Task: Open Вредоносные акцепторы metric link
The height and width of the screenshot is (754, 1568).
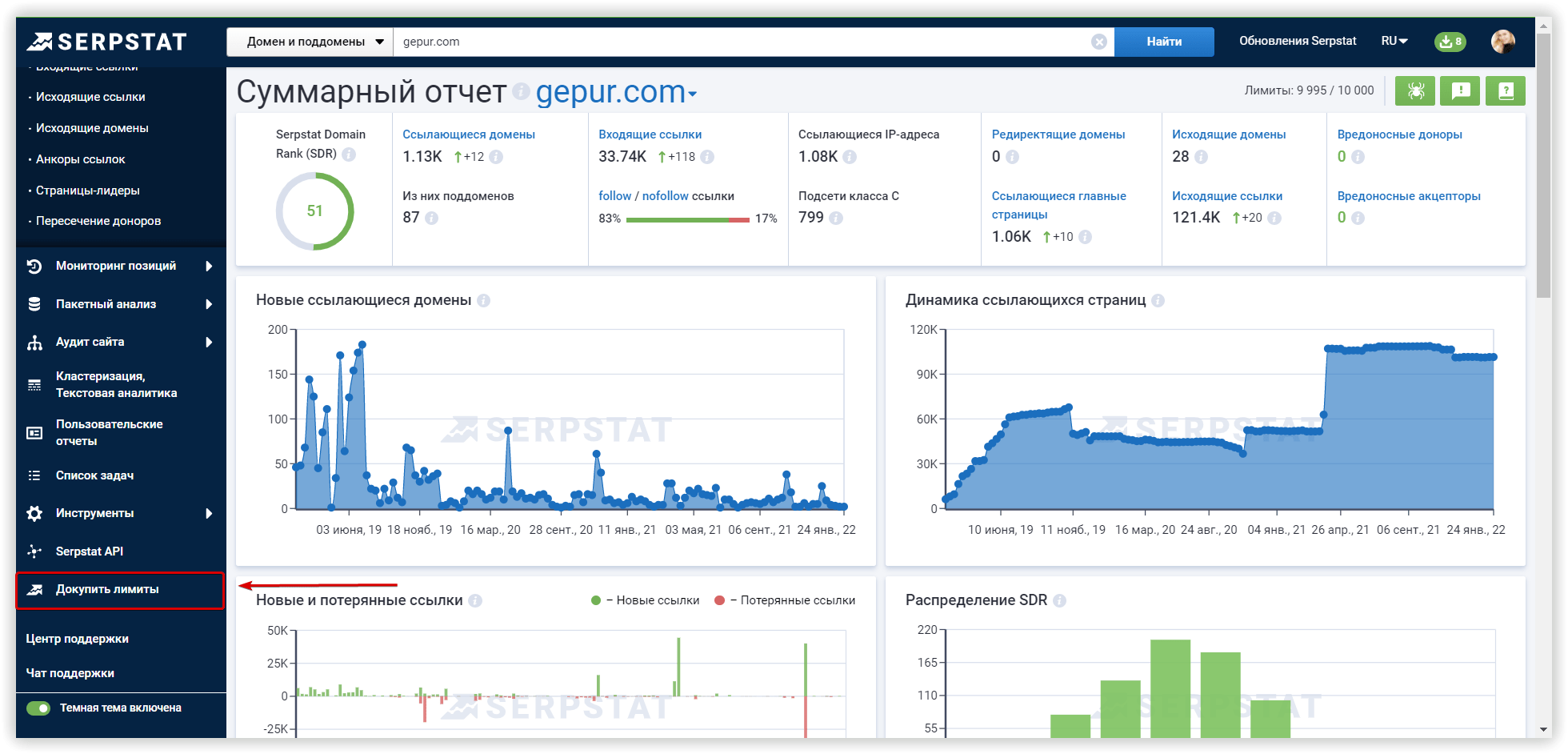Action: click(x=1409, y=196)
